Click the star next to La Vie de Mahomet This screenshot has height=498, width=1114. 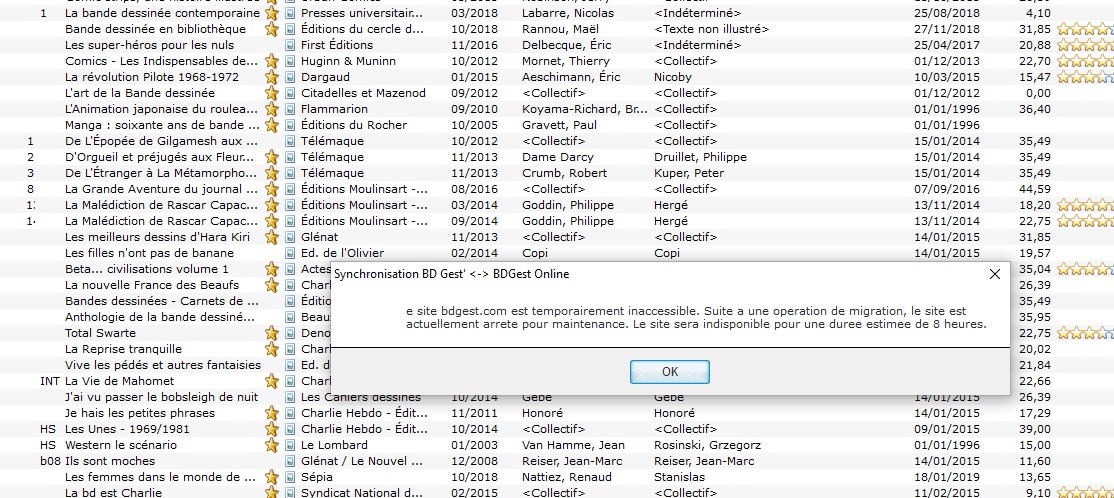click(x=271, y=381)
